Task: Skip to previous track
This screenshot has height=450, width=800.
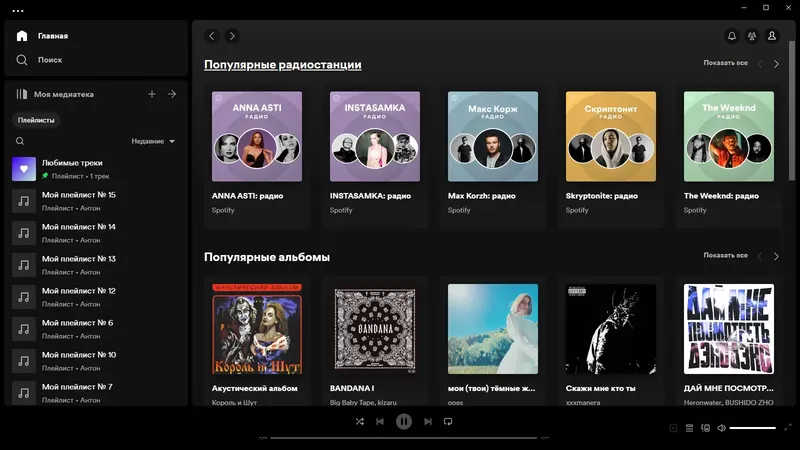Action: 380,421
